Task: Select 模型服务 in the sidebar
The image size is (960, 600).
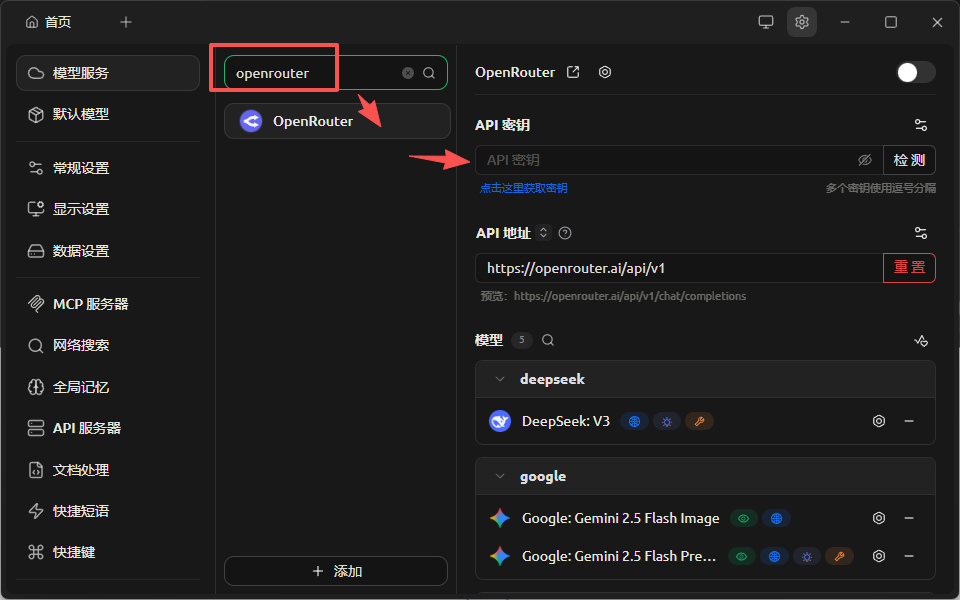Action: click(x=80, y=72)
